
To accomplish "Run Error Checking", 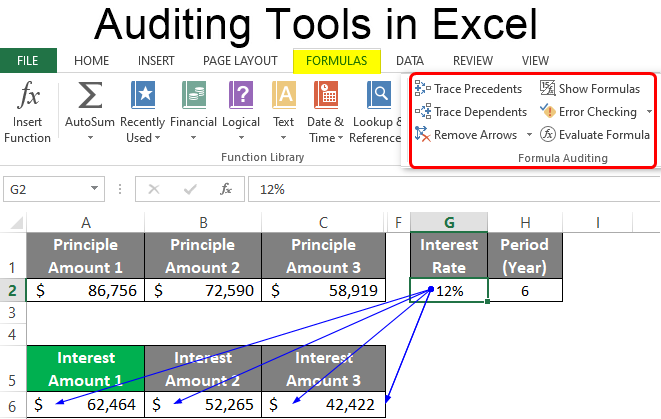I will (x=588, y=112).
